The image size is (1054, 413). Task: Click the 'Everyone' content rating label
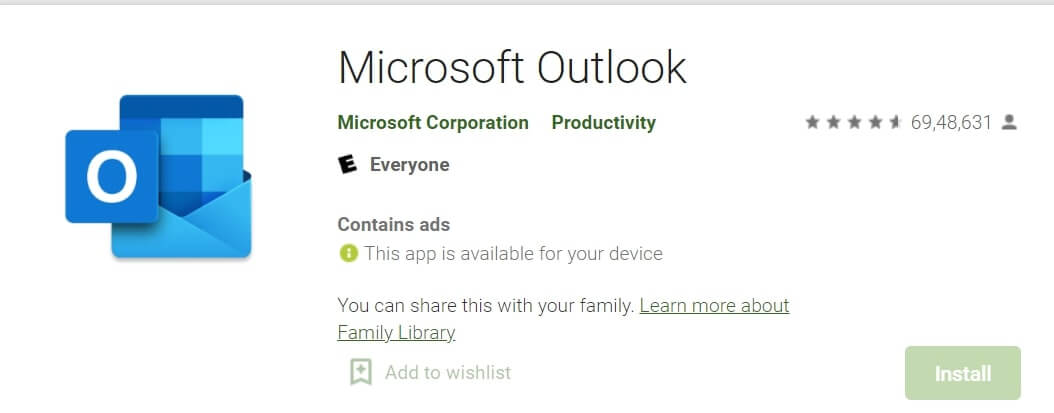tap(409, 165)
